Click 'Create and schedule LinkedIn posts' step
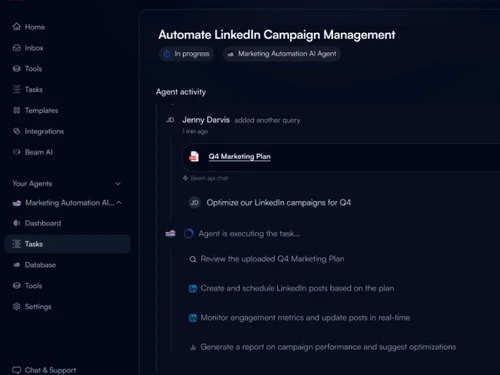The height and width of the screenshot is (375, 500). click(297, 288)
